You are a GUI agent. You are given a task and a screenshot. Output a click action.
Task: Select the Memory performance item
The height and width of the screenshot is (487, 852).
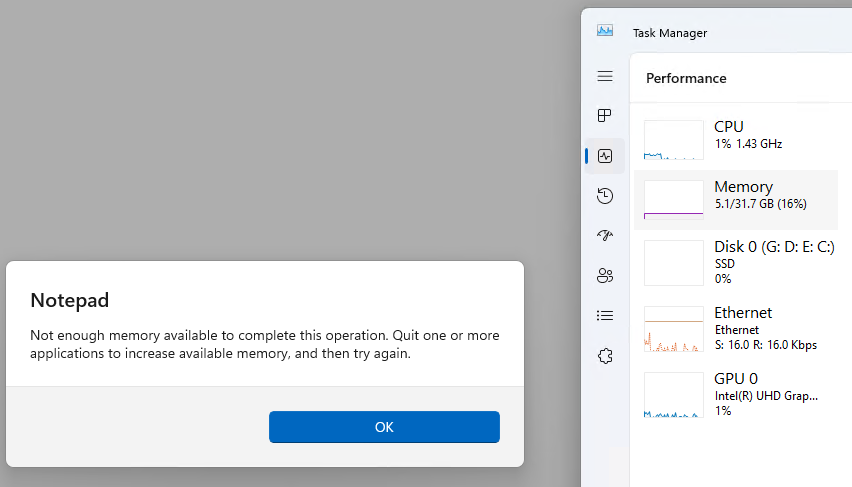tap(760, 195)
